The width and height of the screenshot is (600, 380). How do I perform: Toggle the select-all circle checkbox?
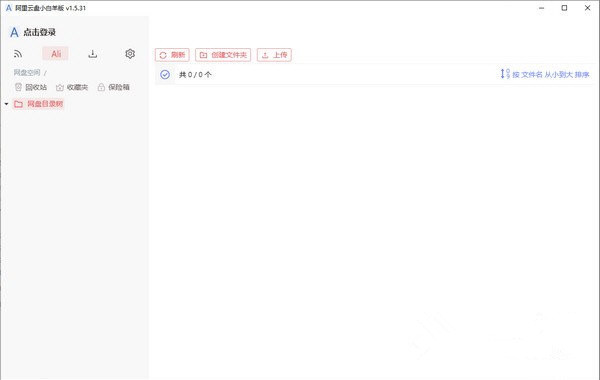pos(165,75)
